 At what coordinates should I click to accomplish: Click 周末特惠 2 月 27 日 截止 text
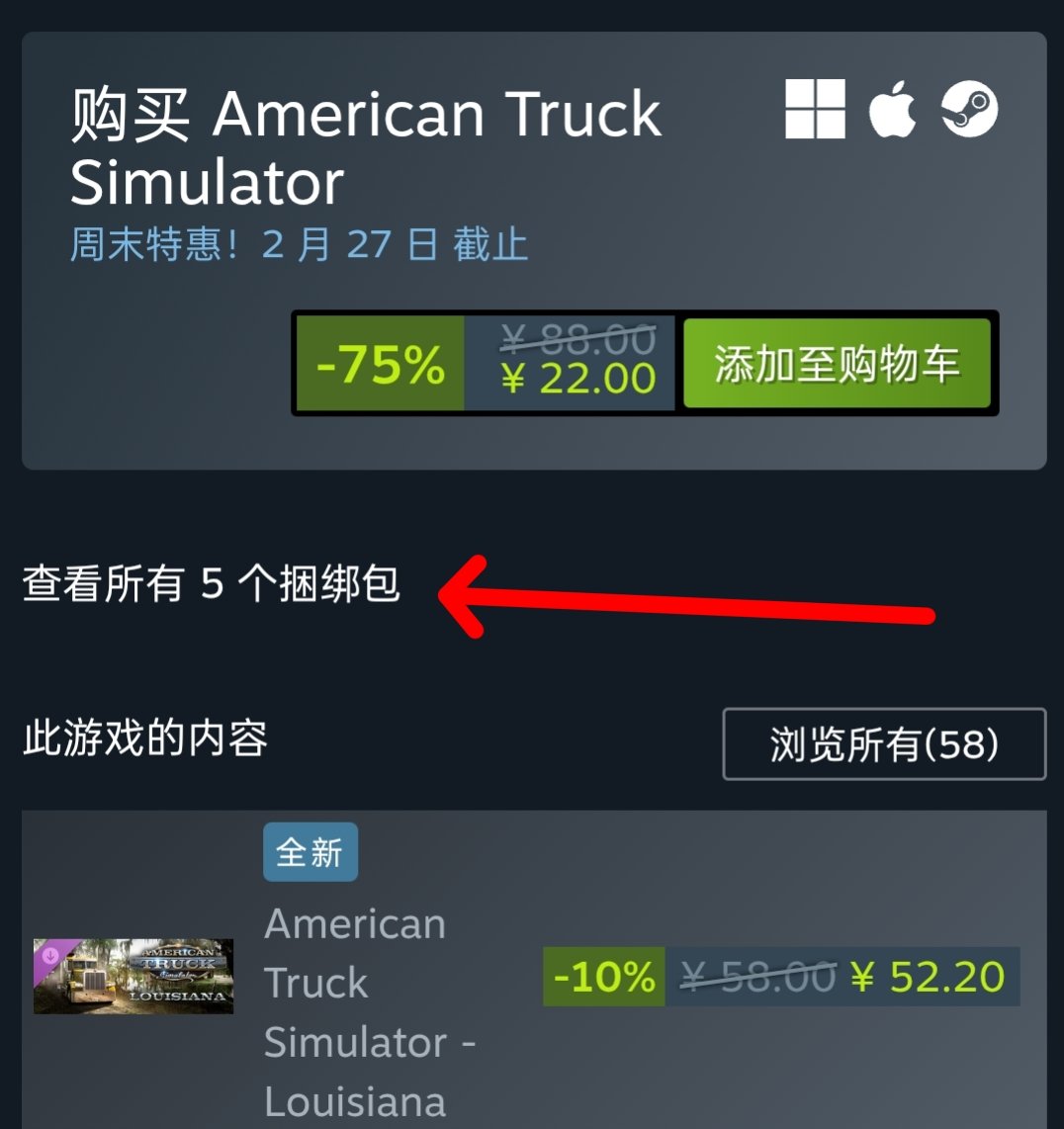tap(299, 244)
